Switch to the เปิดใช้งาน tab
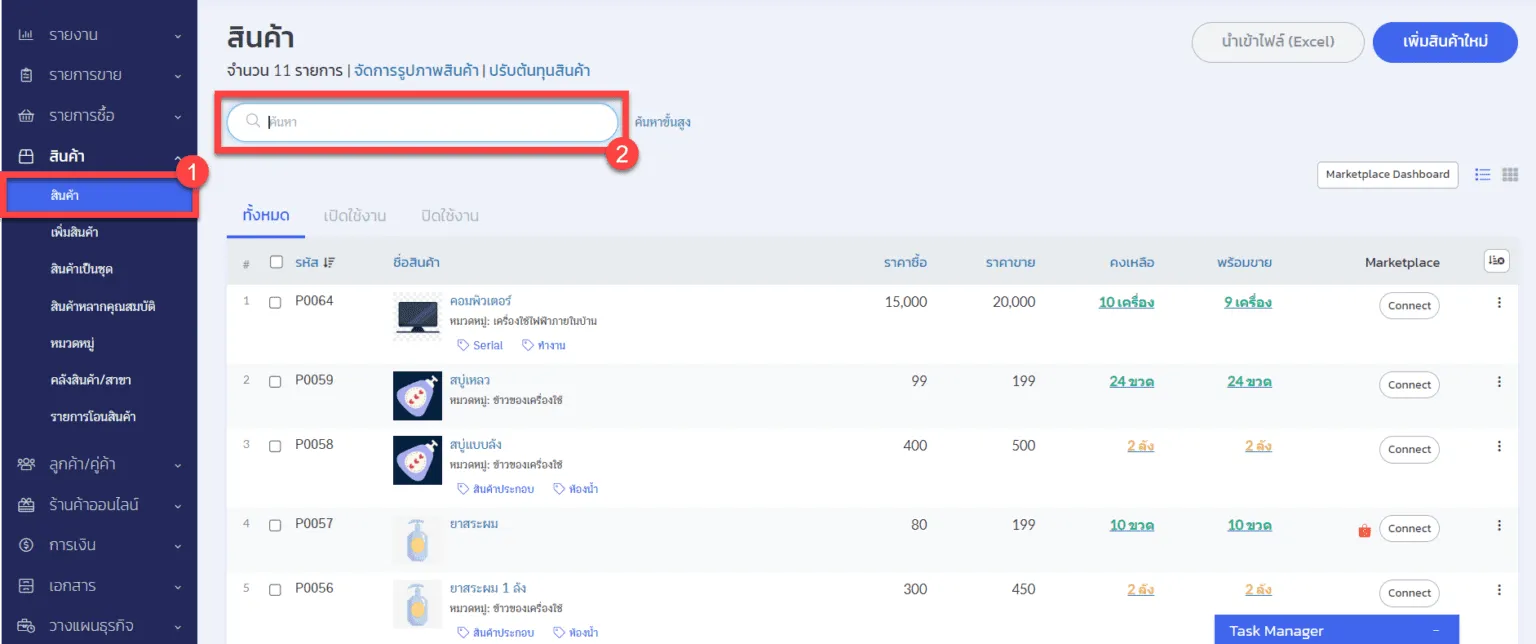 point(354,216)
